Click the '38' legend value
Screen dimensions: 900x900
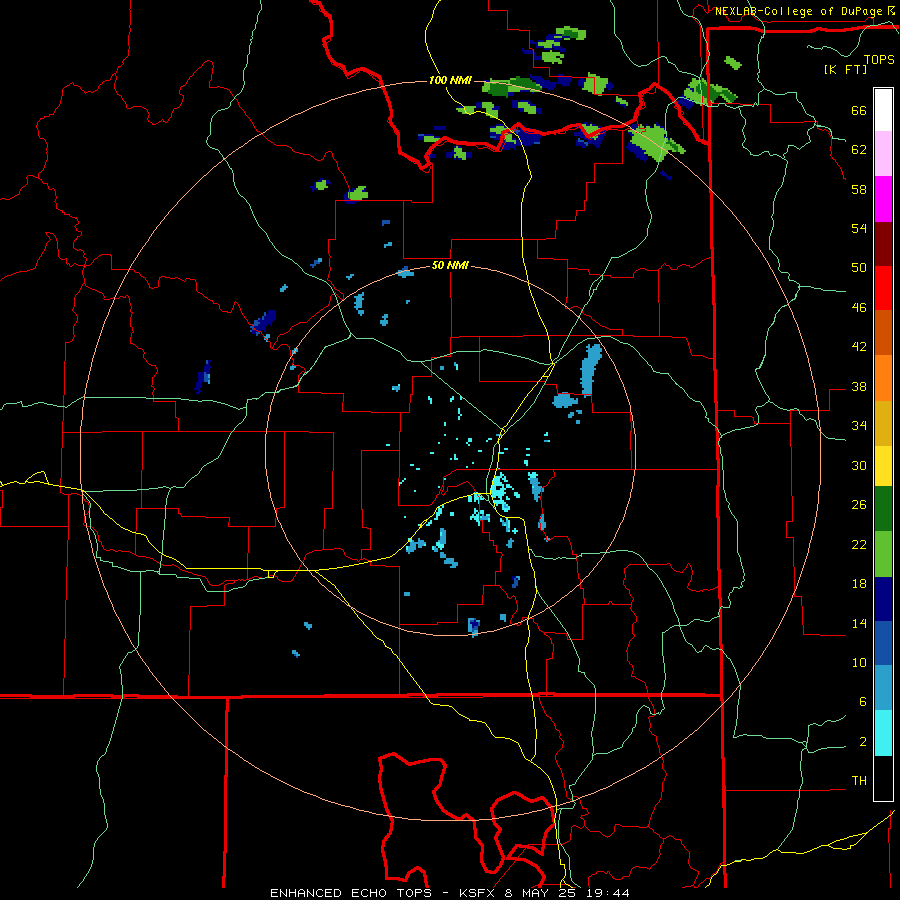(859, 386)
